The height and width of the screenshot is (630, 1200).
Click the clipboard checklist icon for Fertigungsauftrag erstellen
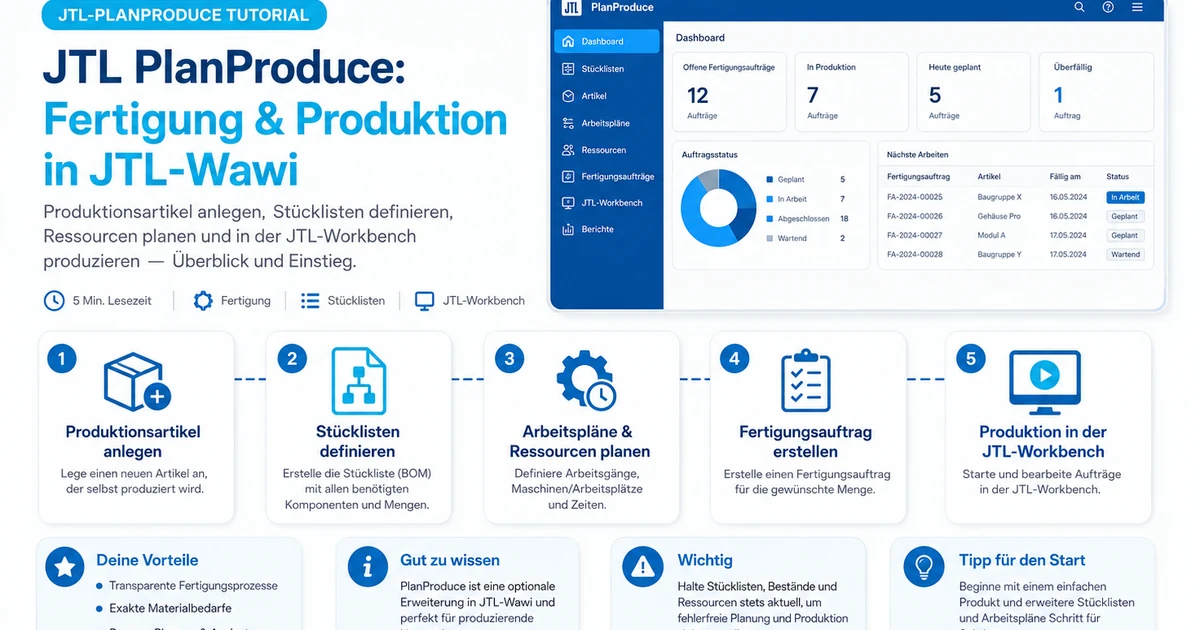[805, 382]
